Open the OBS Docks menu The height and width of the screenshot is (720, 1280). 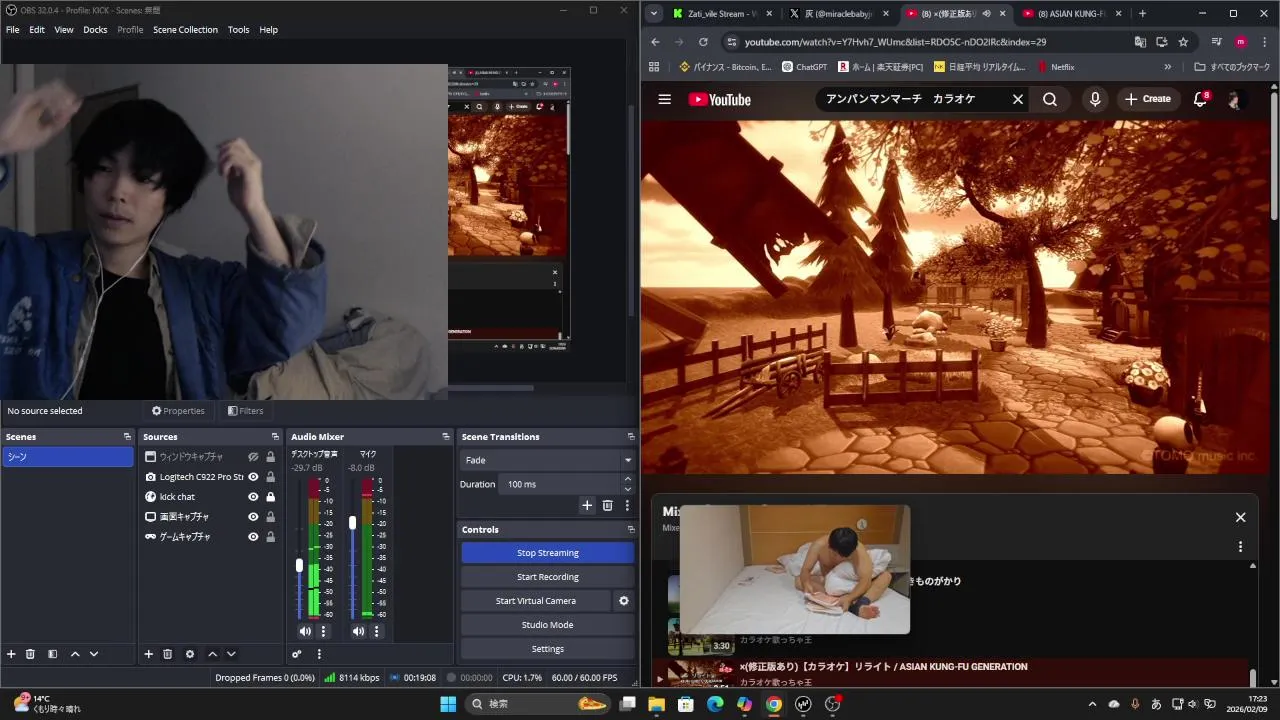point(95,30)
